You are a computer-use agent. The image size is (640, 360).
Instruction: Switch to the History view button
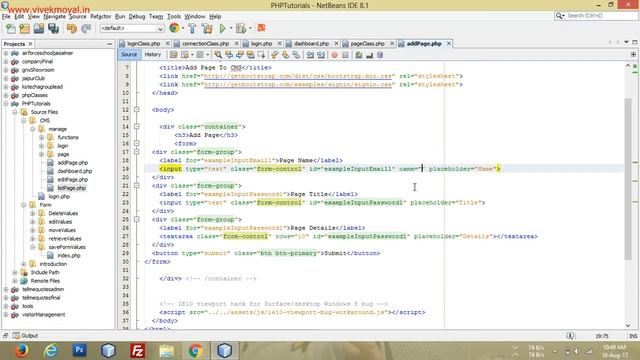pos(152,55)
